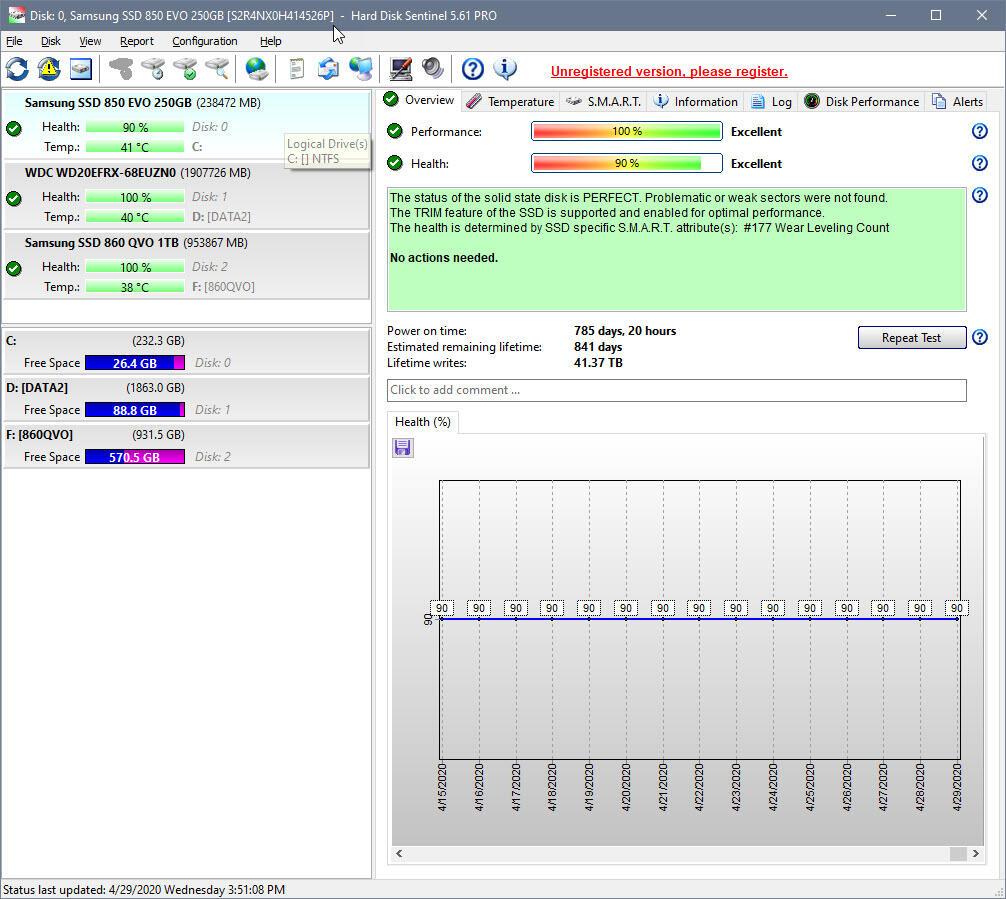Viewport: 1006px width, 899px height.
Task: Click the comment input field
Action: click(x=676, y=390)
